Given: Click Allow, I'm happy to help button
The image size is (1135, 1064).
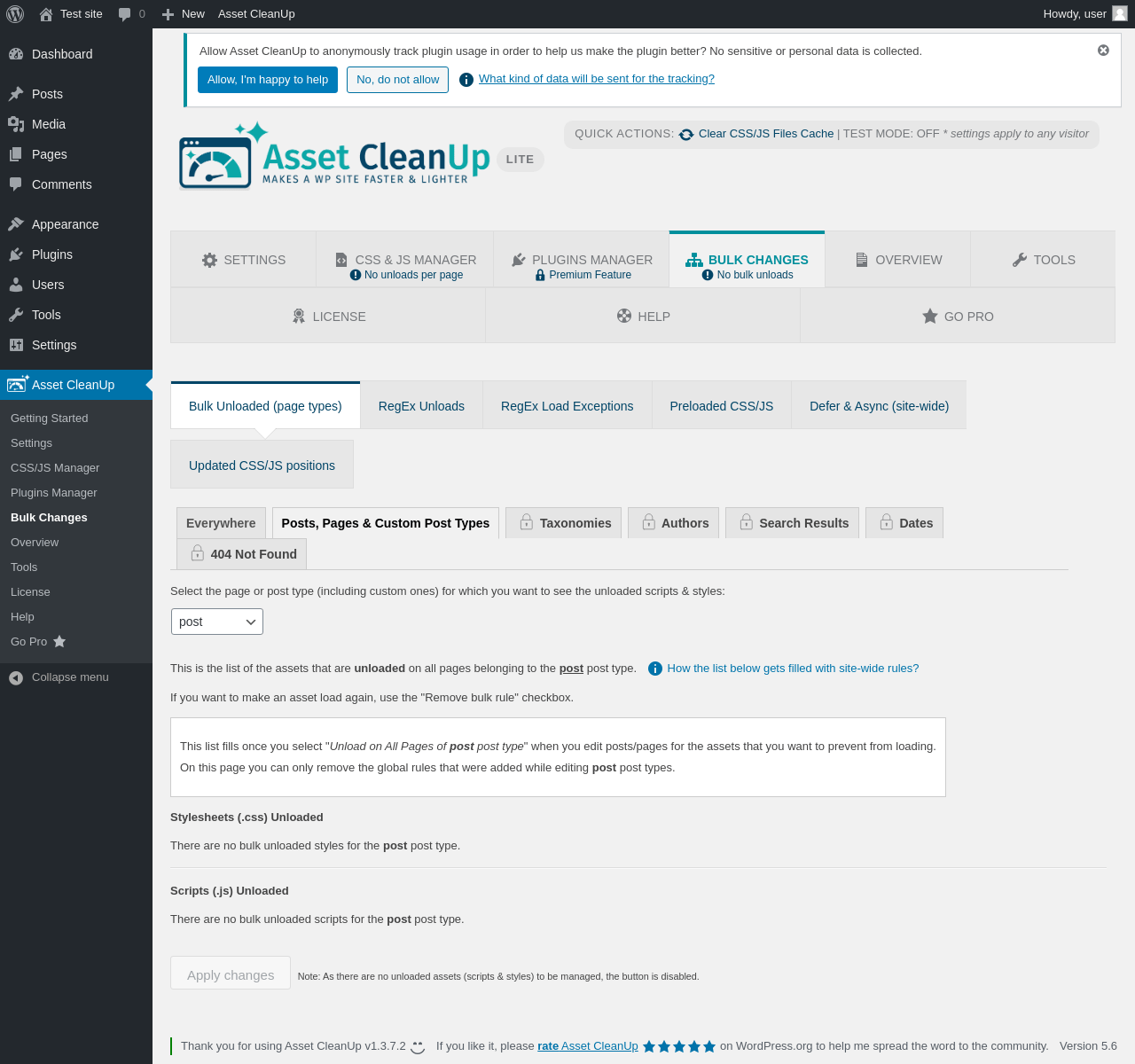Looking at the screenshot, I should 268,80.
